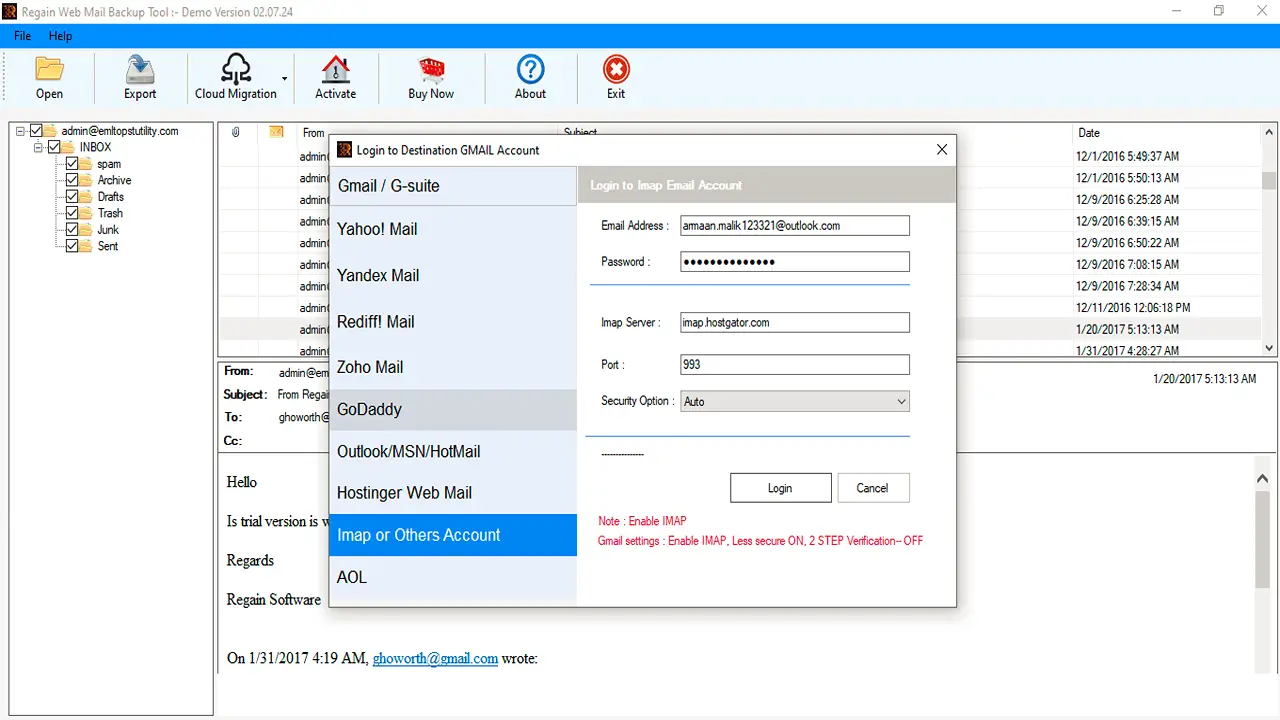
Task: Uncheck the INBOX folder checkbox
Action: pyautogui.click(x=54, y=147)
